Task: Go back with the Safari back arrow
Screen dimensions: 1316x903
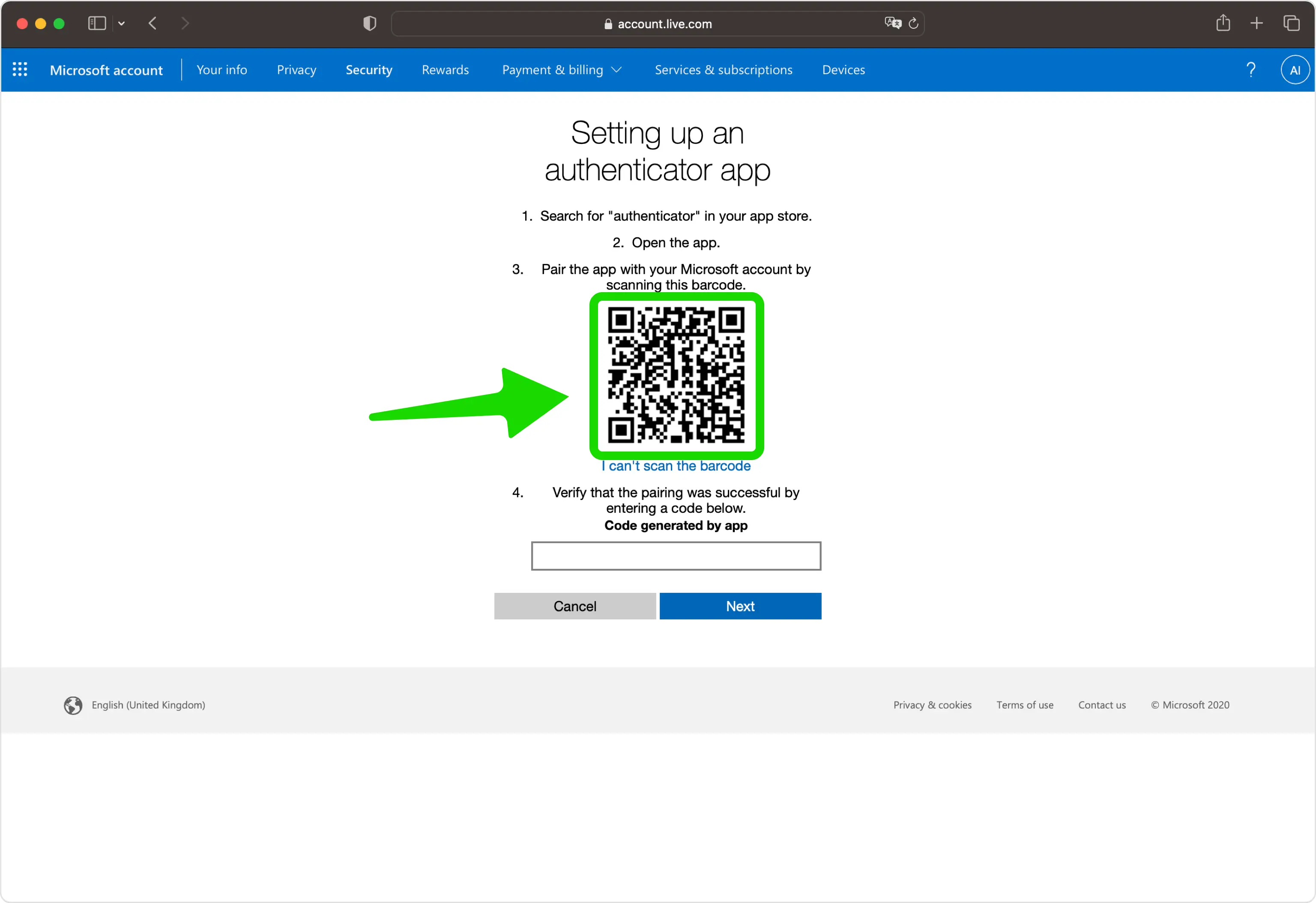Action: (x=153, y=23)
